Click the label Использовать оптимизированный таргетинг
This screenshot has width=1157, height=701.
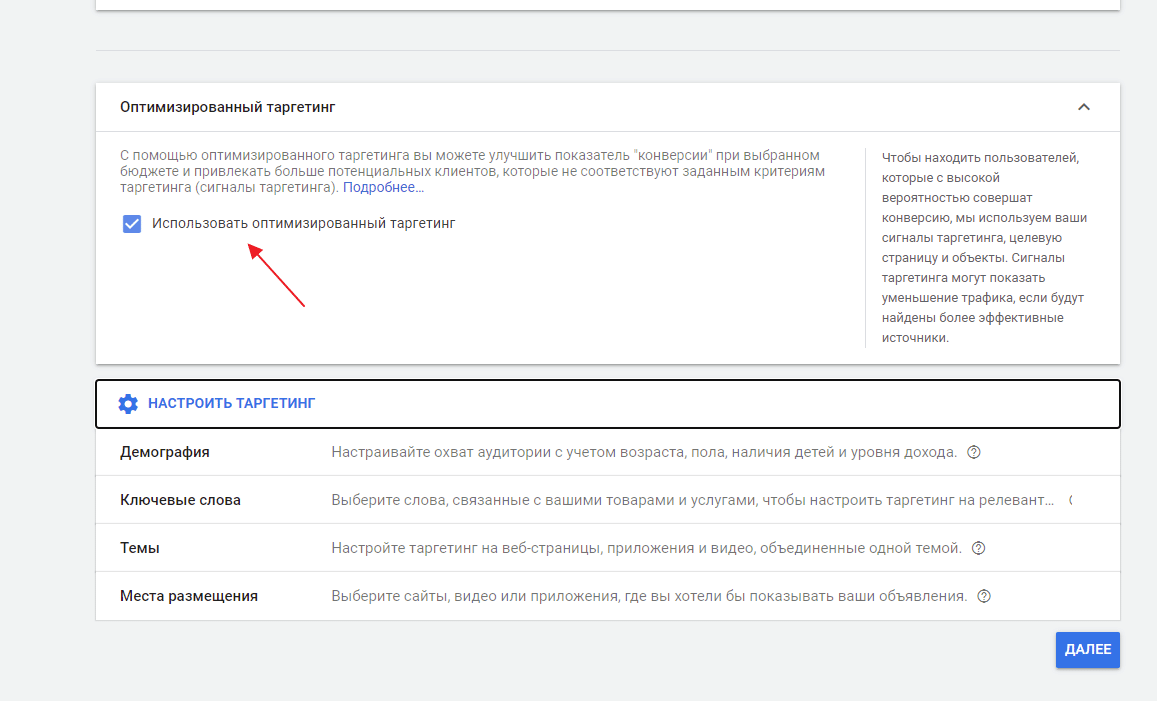tap(303, 223)
